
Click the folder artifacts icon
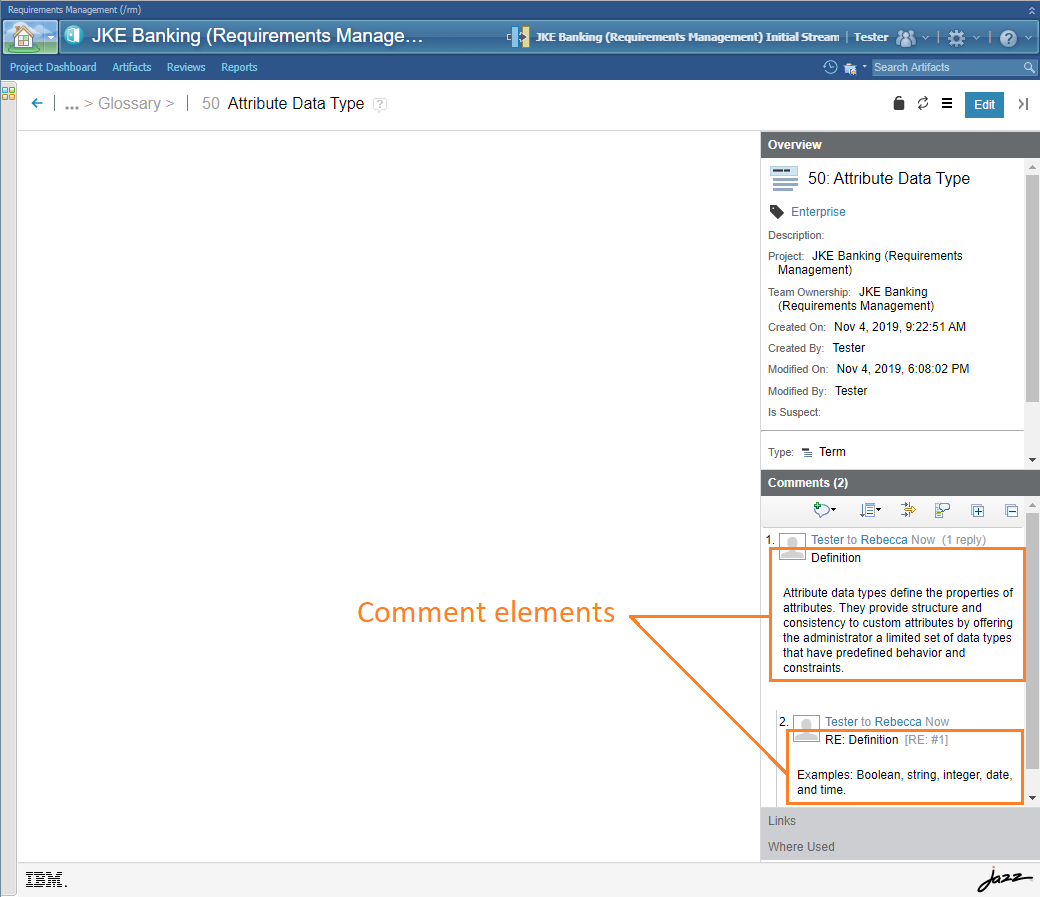click(x=850, y=68)
